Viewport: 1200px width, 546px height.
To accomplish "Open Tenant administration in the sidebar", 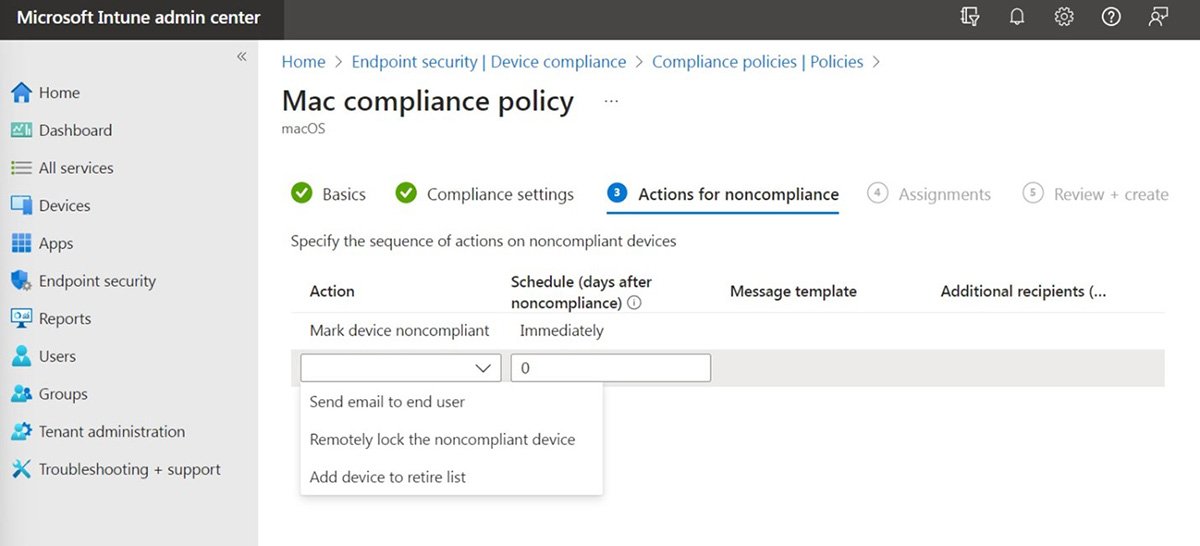I will (111, 432).
